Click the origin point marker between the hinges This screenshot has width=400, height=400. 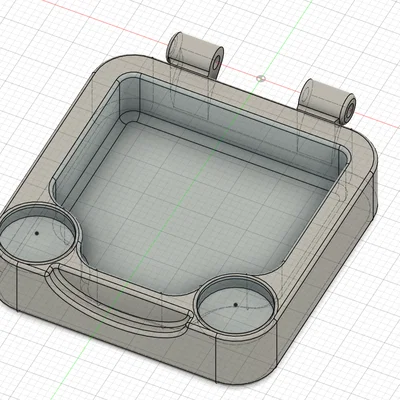pyautogui.click(x=261, y=79)
